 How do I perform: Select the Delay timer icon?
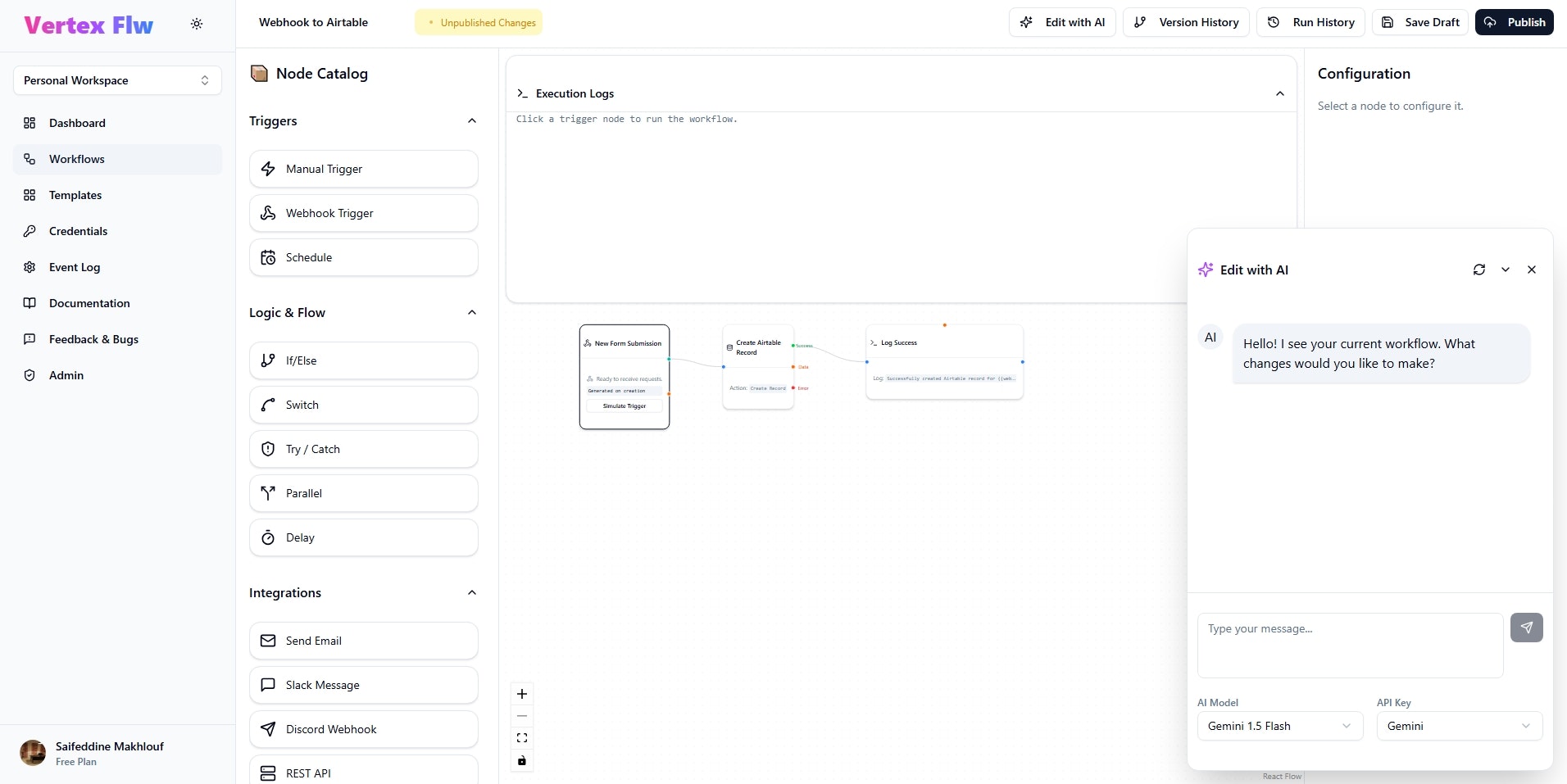[268, 537]
